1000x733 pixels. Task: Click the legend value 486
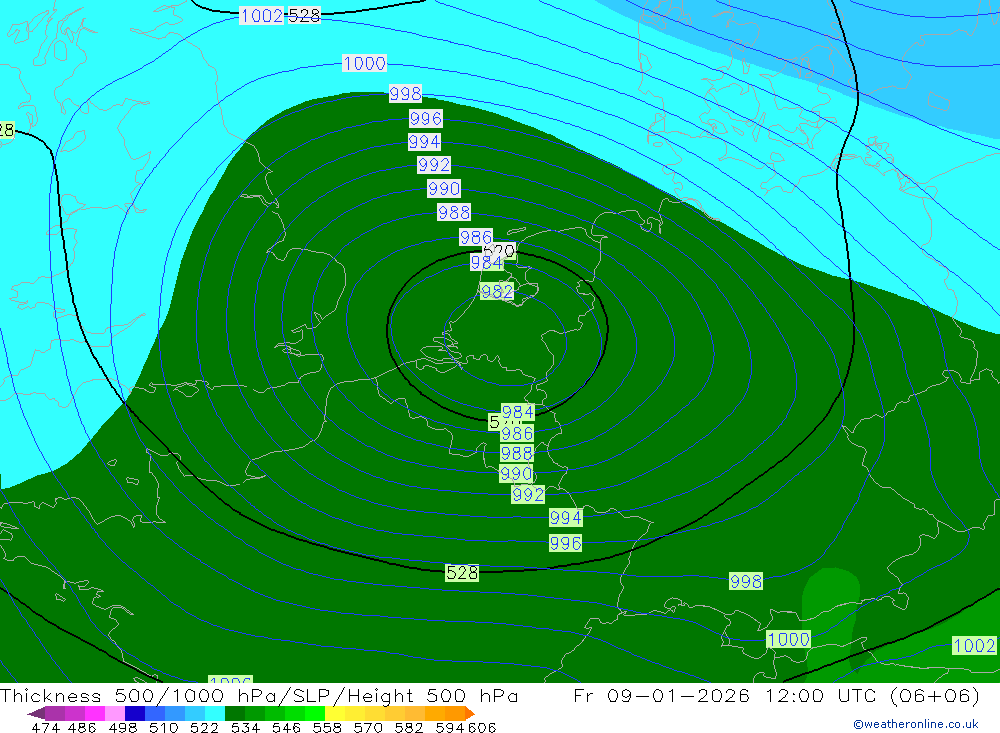click(81, 727)
